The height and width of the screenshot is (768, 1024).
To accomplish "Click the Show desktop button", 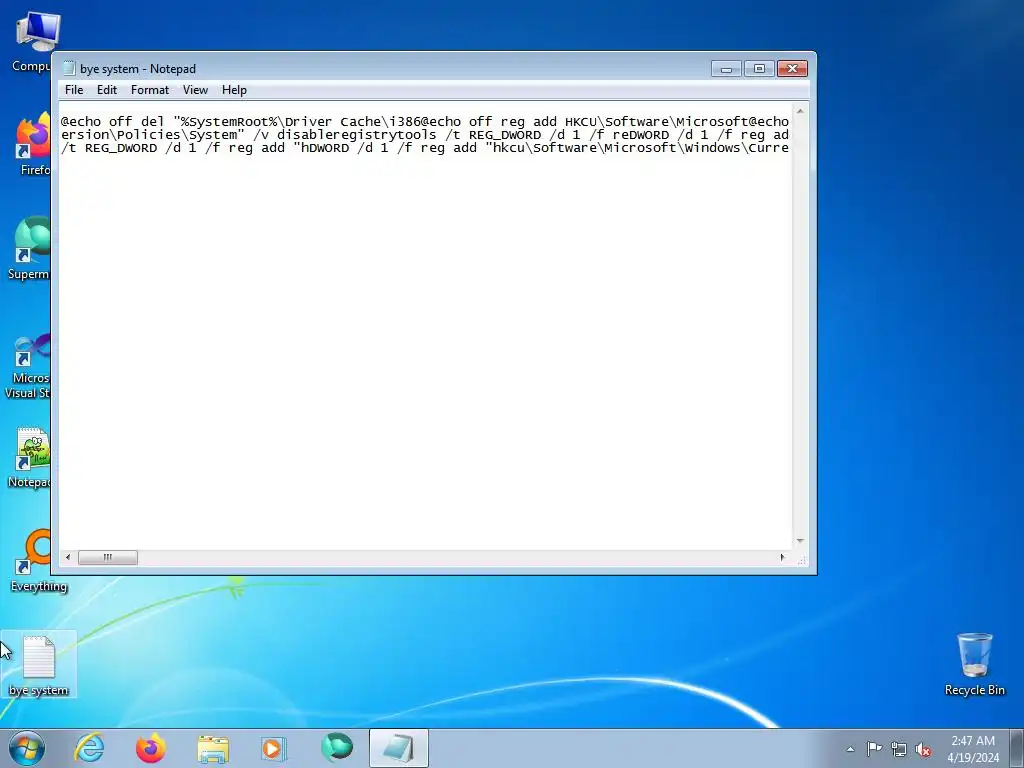I will [x=1017, y=748].
